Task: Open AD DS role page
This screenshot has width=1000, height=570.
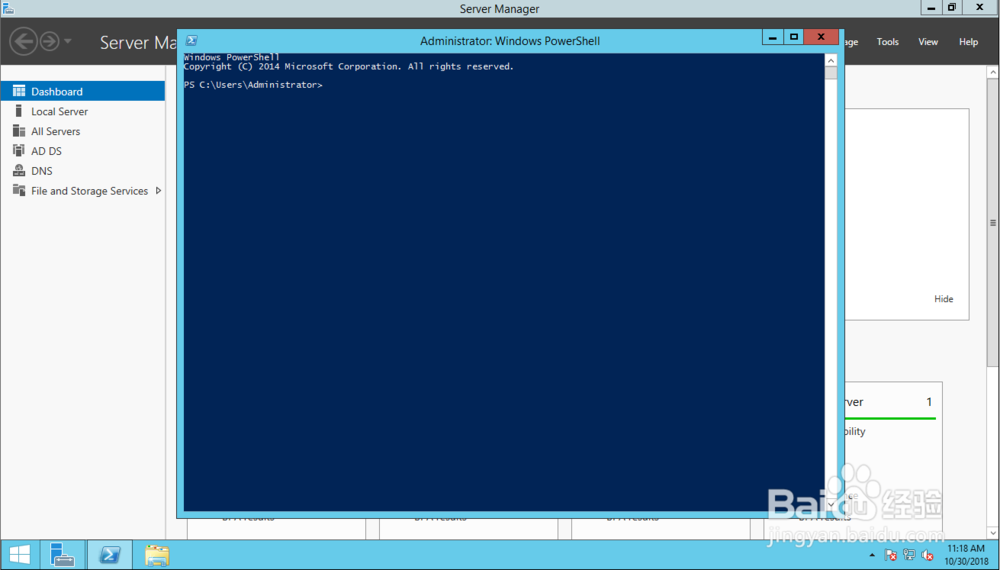Action: [x=47, y=151]
